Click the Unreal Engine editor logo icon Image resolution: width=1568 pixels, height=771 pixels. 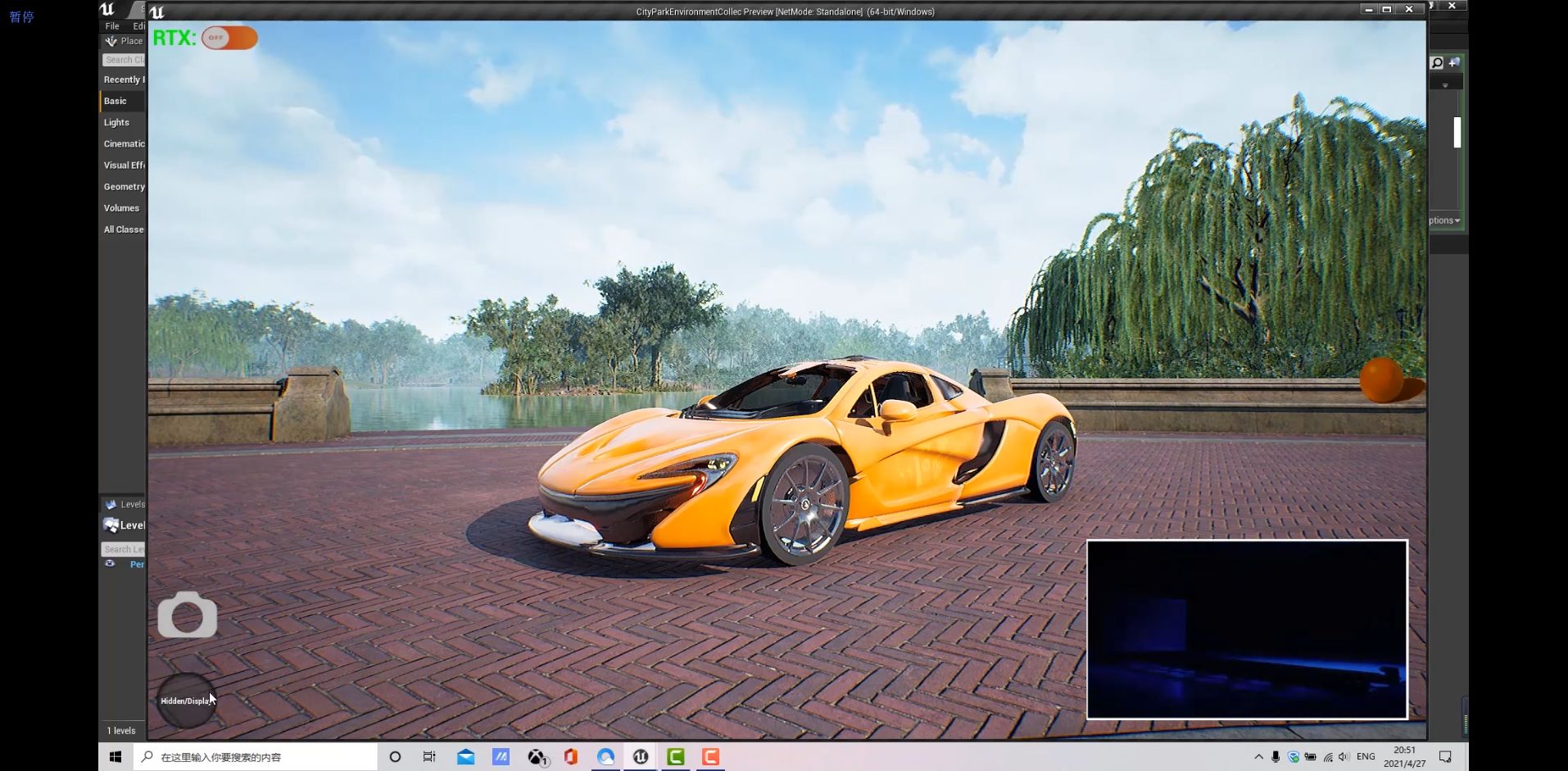click(x=107, y=9)
